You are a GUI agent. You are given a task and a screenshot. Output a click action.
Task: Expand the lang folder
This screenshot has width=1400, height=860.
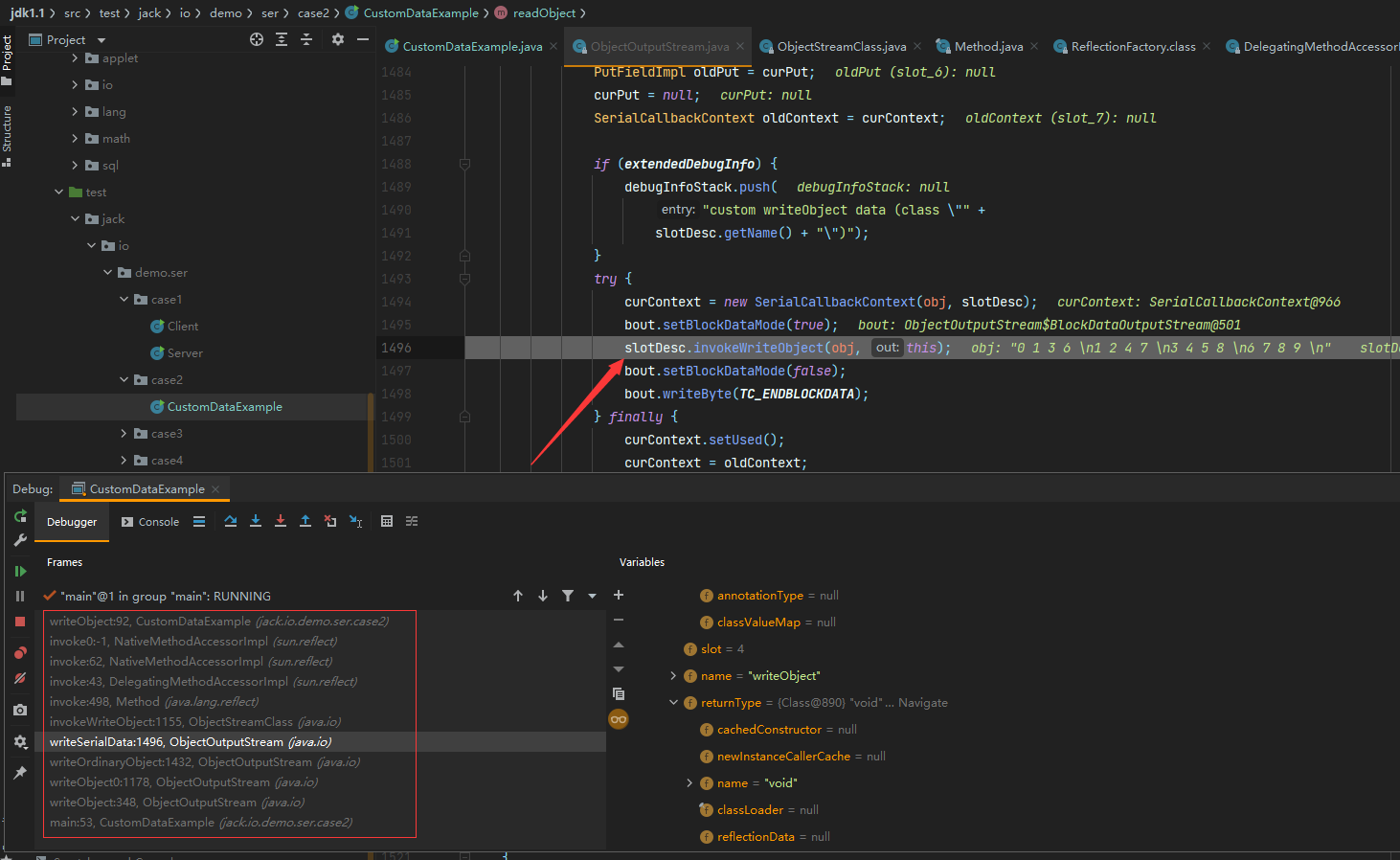(76, 112)
